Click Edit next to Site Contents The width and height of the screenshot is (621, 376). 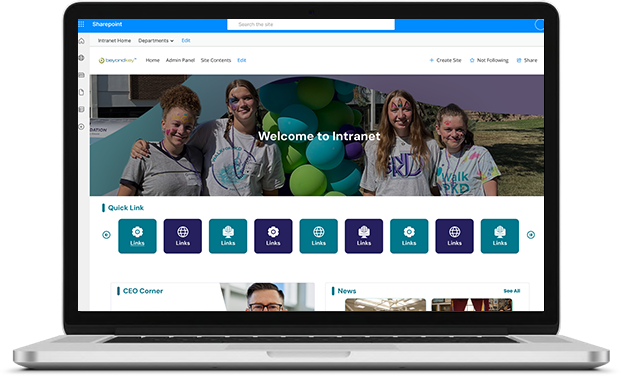point(242,60)
